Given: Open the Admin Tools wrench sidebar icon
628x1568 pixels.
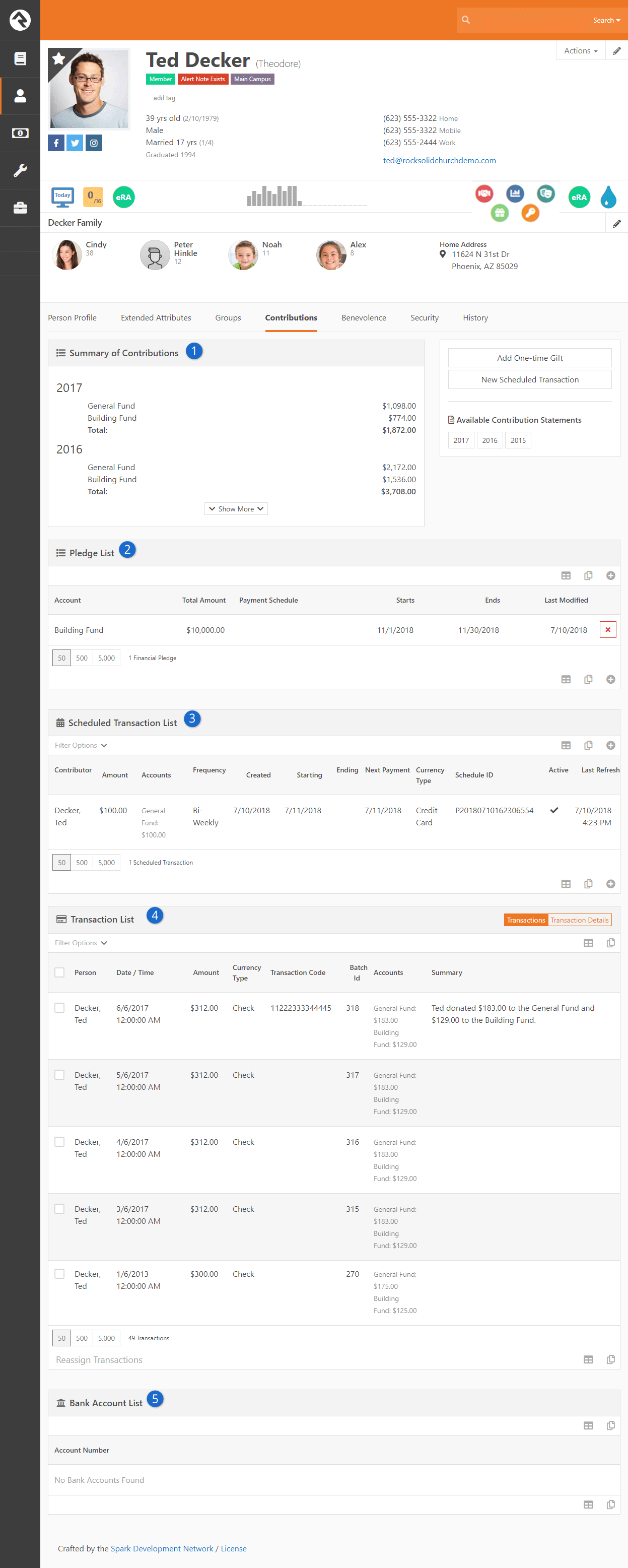Looking at the screenshot, I should pos(20,170).
